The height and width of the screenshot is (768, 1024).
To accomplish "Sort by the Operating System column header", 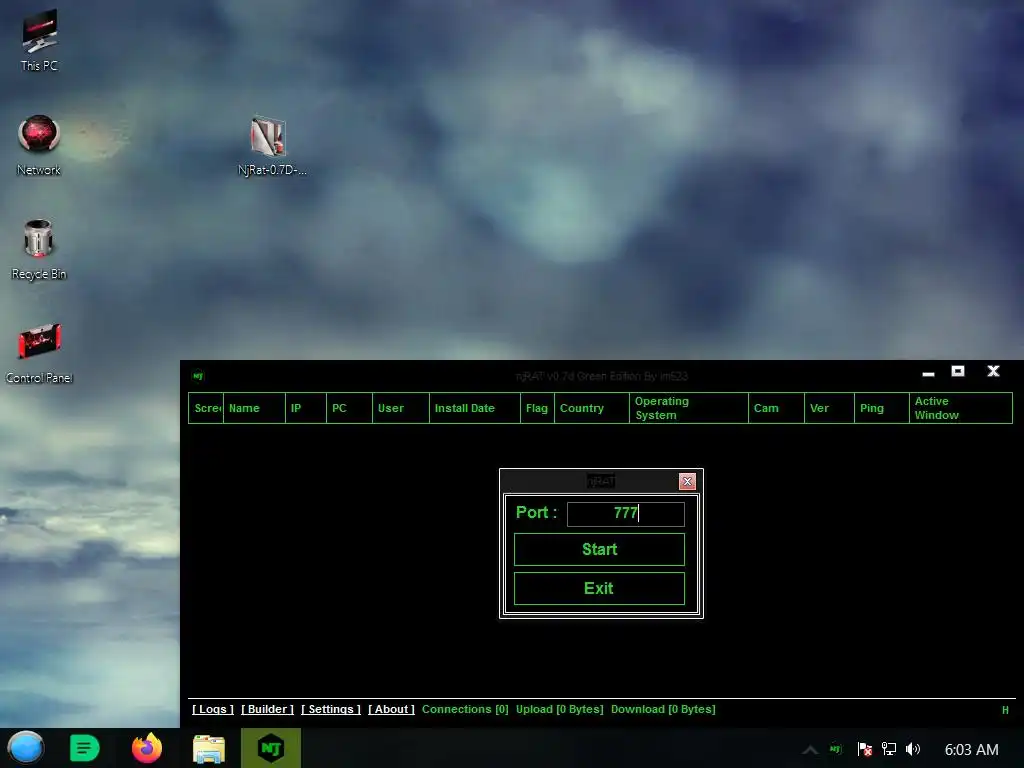I will (689, 408).
